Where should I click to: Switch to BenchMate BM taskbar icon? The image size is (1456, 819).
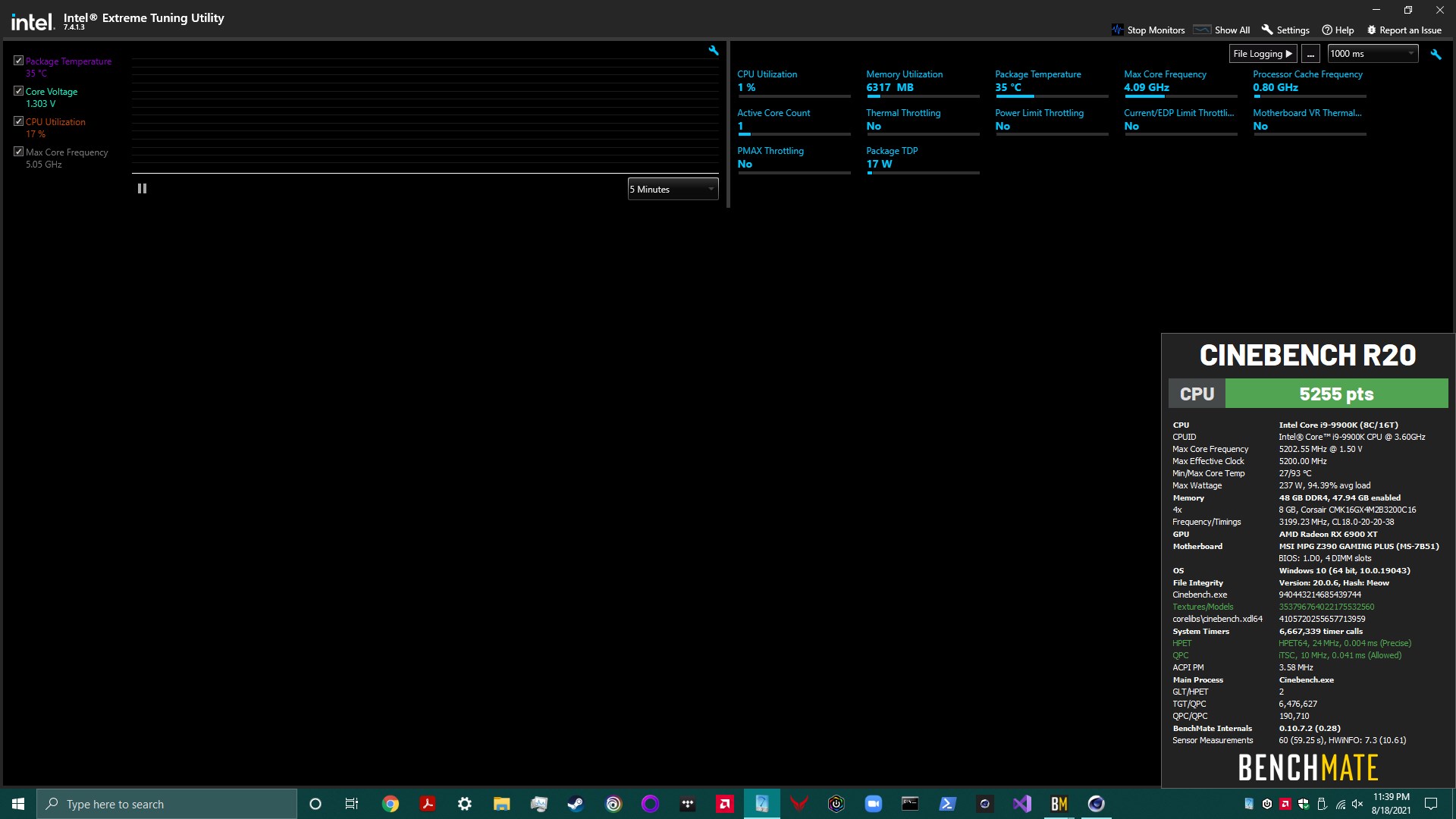[1059, 804]
